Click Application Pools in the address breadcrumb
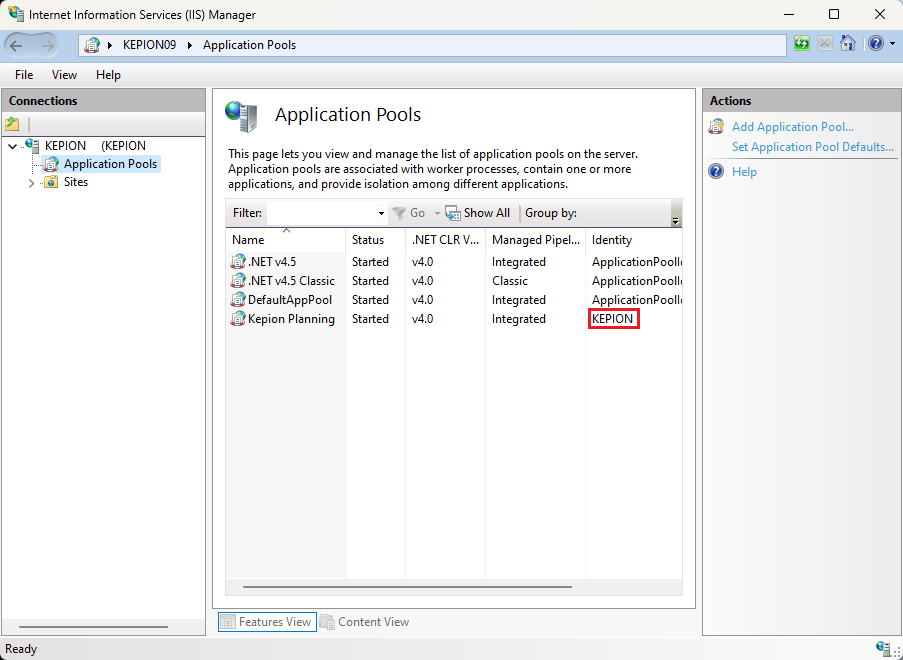This screenshot has width=903, height=660. coord(249,45)
